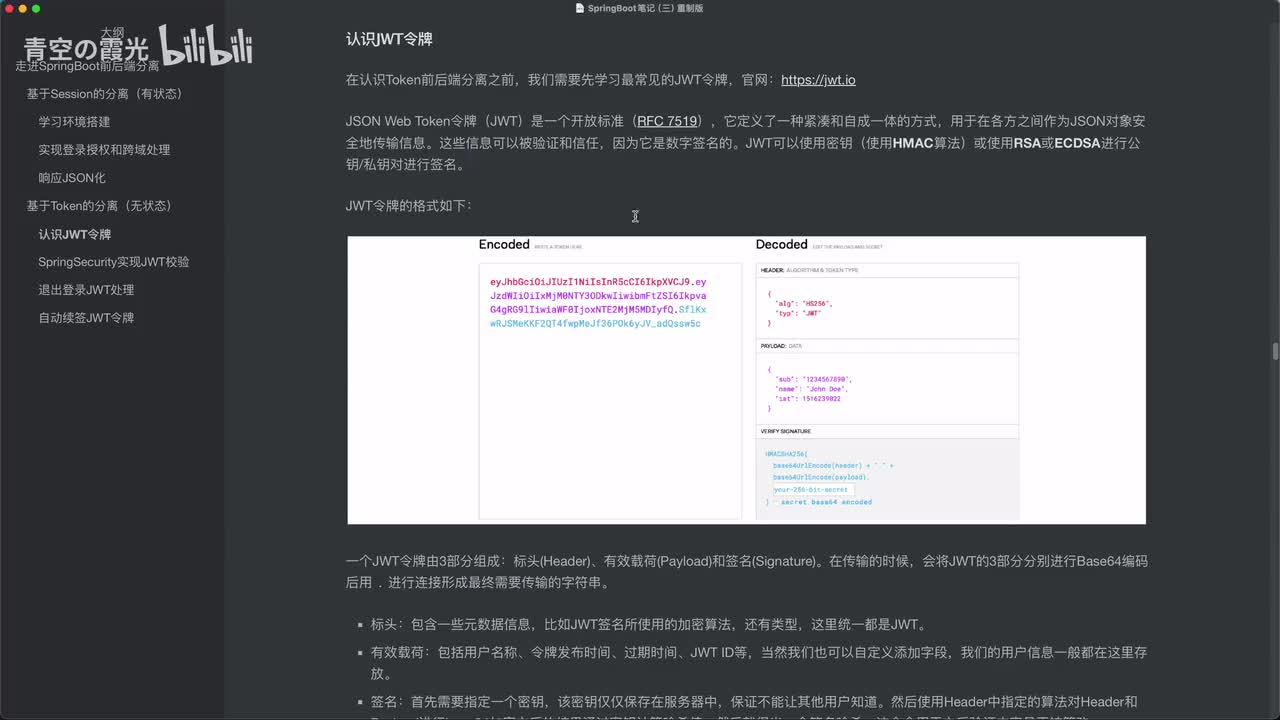This screenshot has height=720, width=1280.
Task: Minimize the window with the yellow button
Action: click(x=22, y=8)
